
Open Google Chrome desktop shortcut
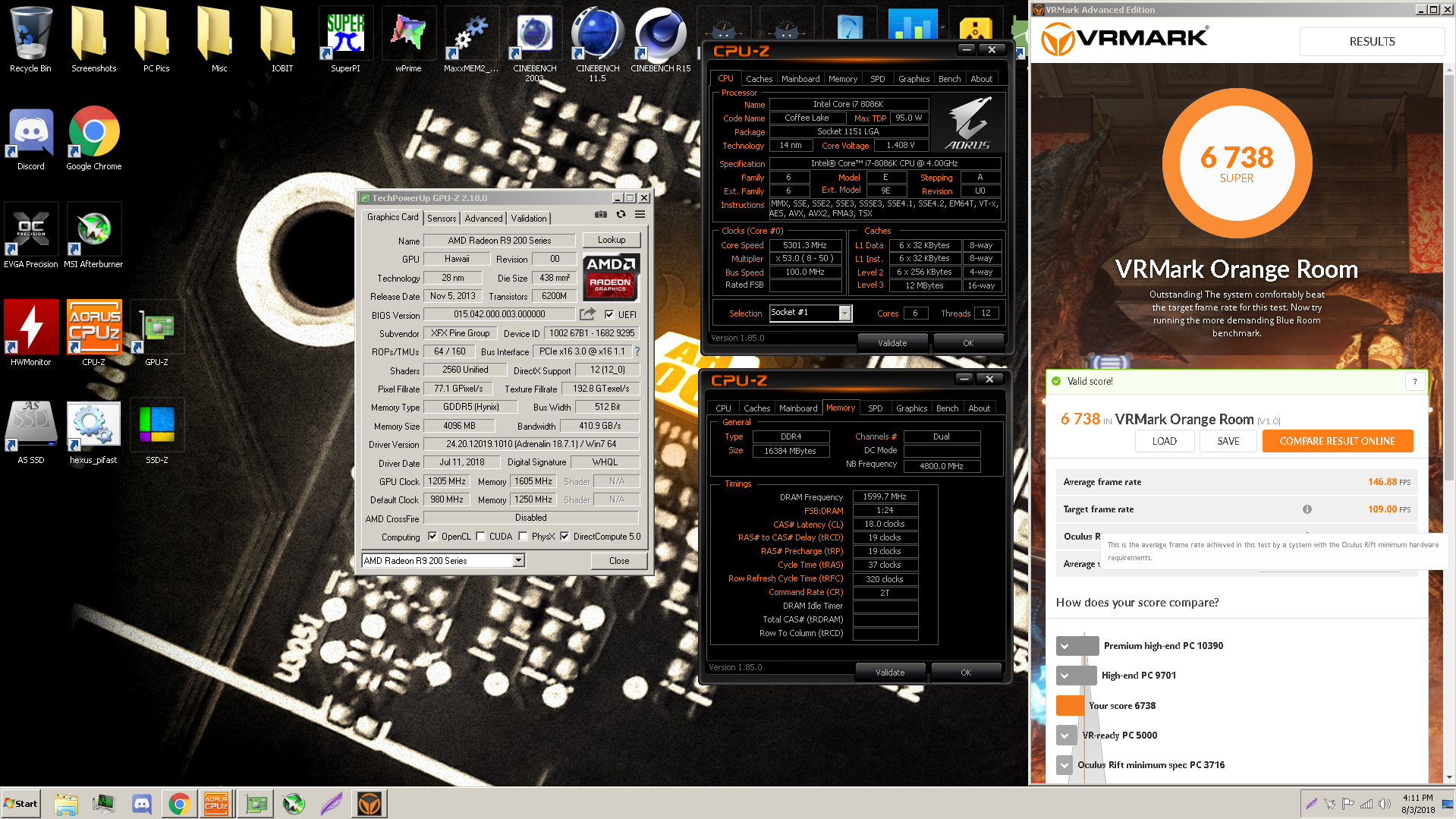tap(93, 138)
